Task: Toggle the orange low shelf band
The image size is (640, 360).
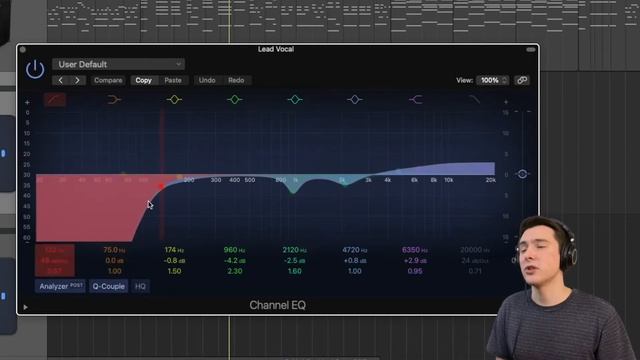Action: pos(114,99)
